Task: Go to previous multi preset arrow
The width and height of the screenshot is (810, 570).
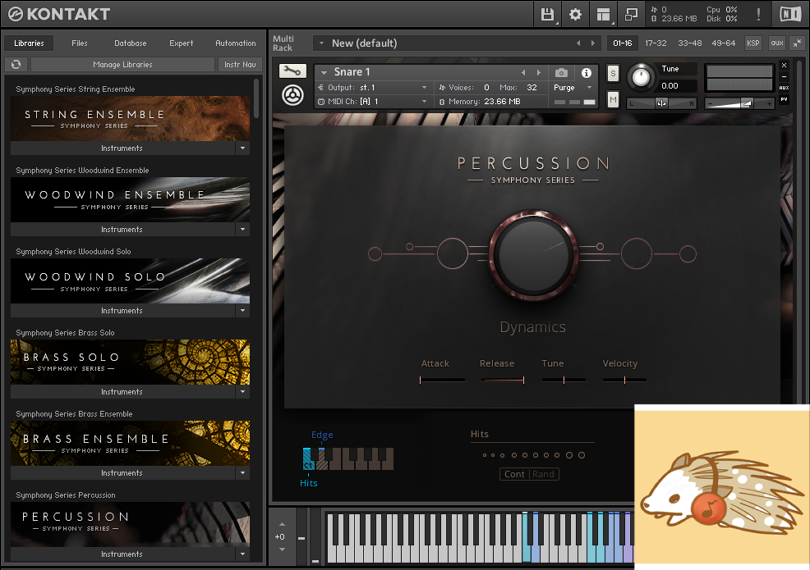Action: point(578,43)
